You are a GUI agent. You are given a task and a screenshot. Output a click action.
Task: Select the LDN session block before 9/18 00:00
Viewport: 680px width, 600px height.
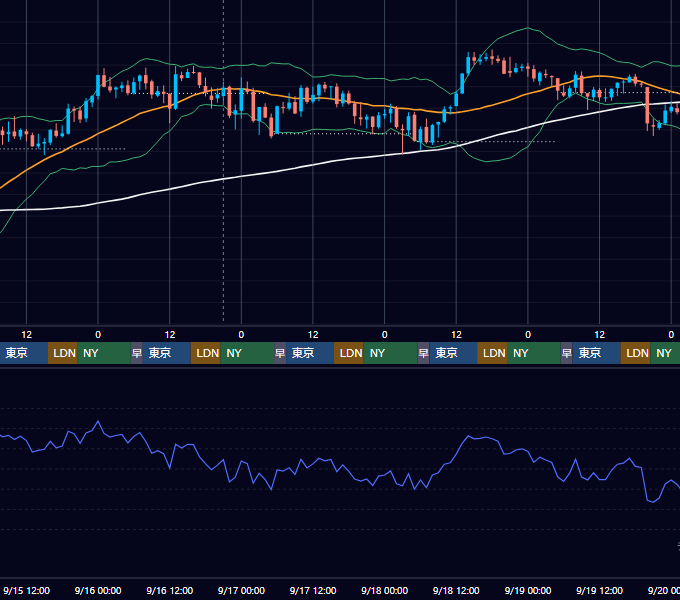tap(349, 353)
